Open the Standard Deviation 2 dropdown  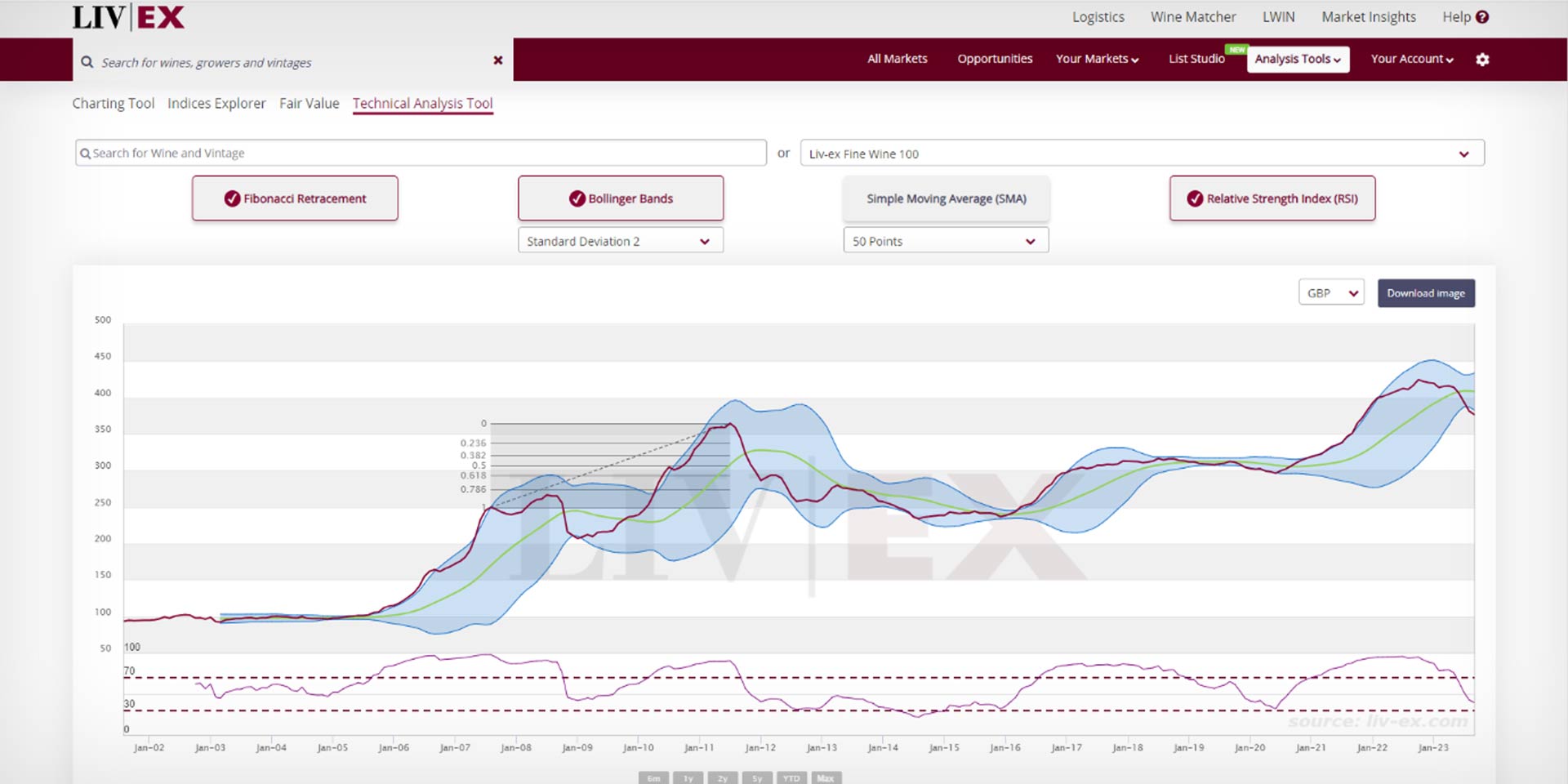coord(621,241)
